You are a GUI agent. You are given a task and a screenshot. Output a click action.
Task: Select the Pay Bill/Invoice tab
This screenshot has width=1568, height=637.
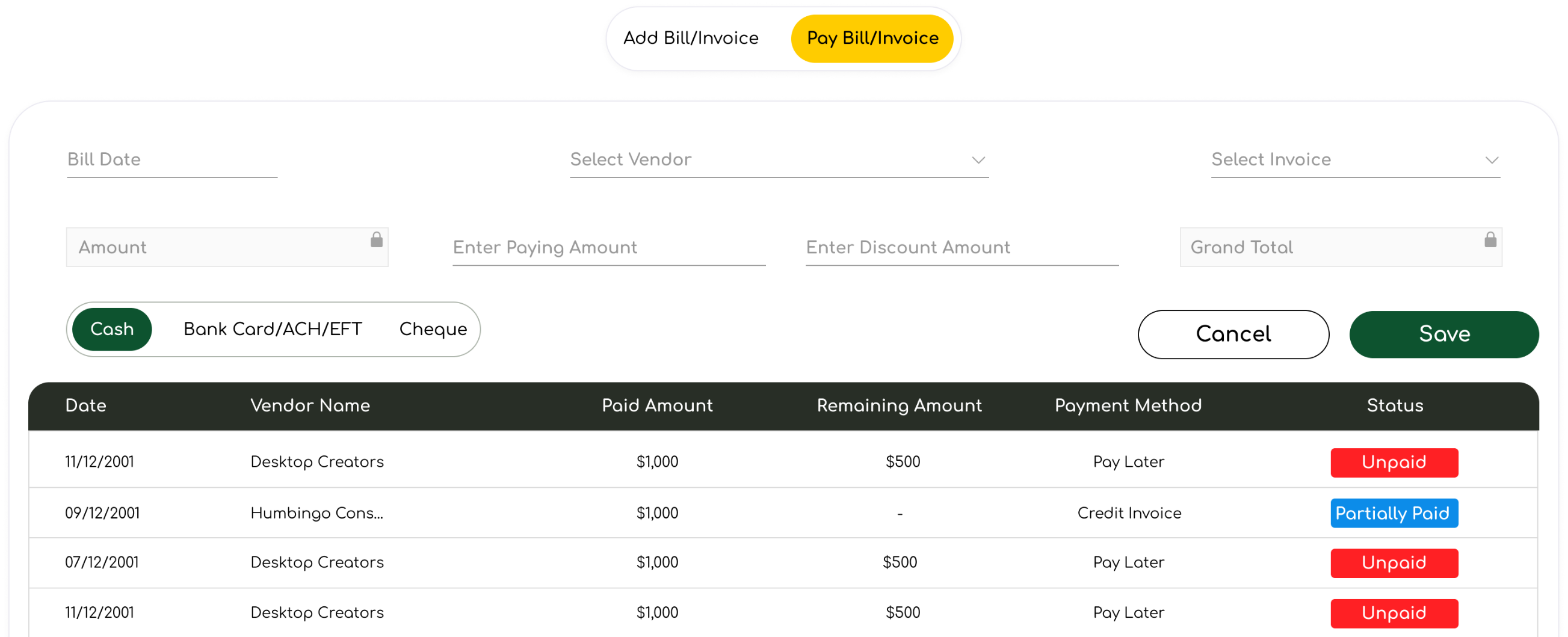coord(872,38)
